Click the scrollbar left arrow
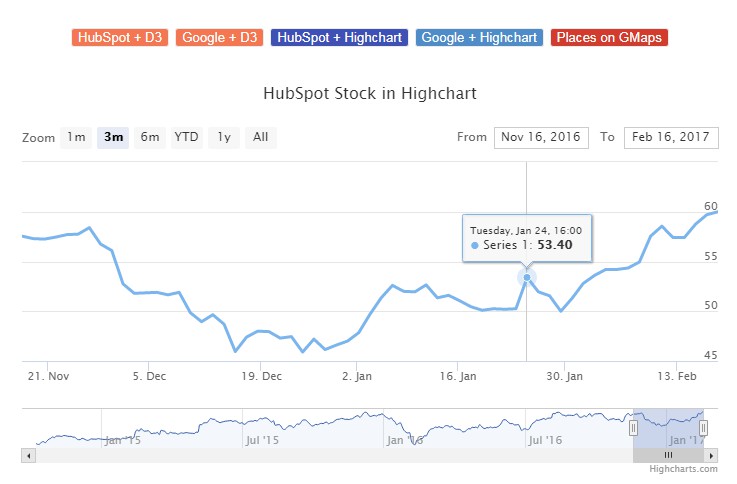Screen dimensions: 737x484 (29, 454)
